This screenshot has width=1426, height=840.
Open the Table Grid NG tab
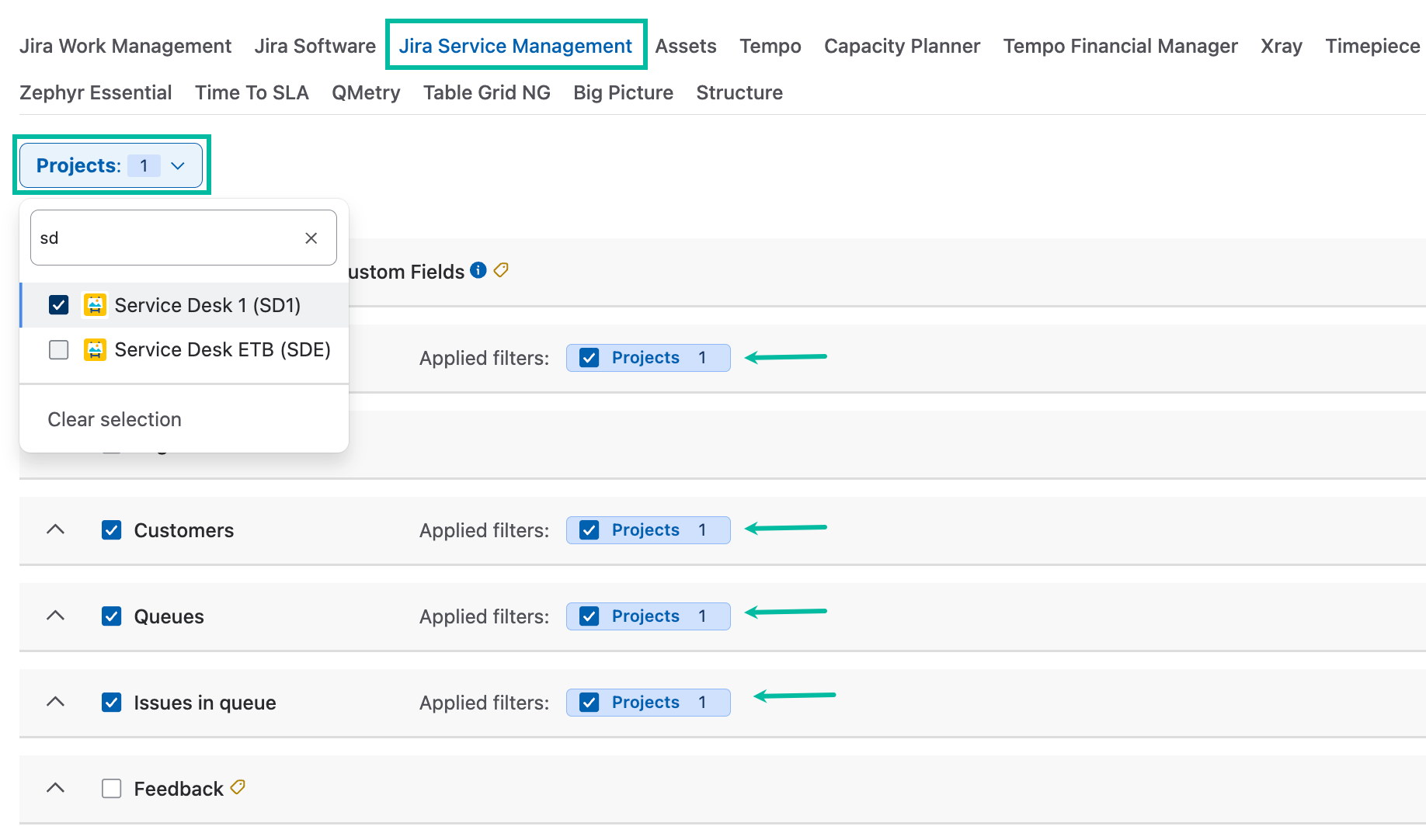[486, 92]
